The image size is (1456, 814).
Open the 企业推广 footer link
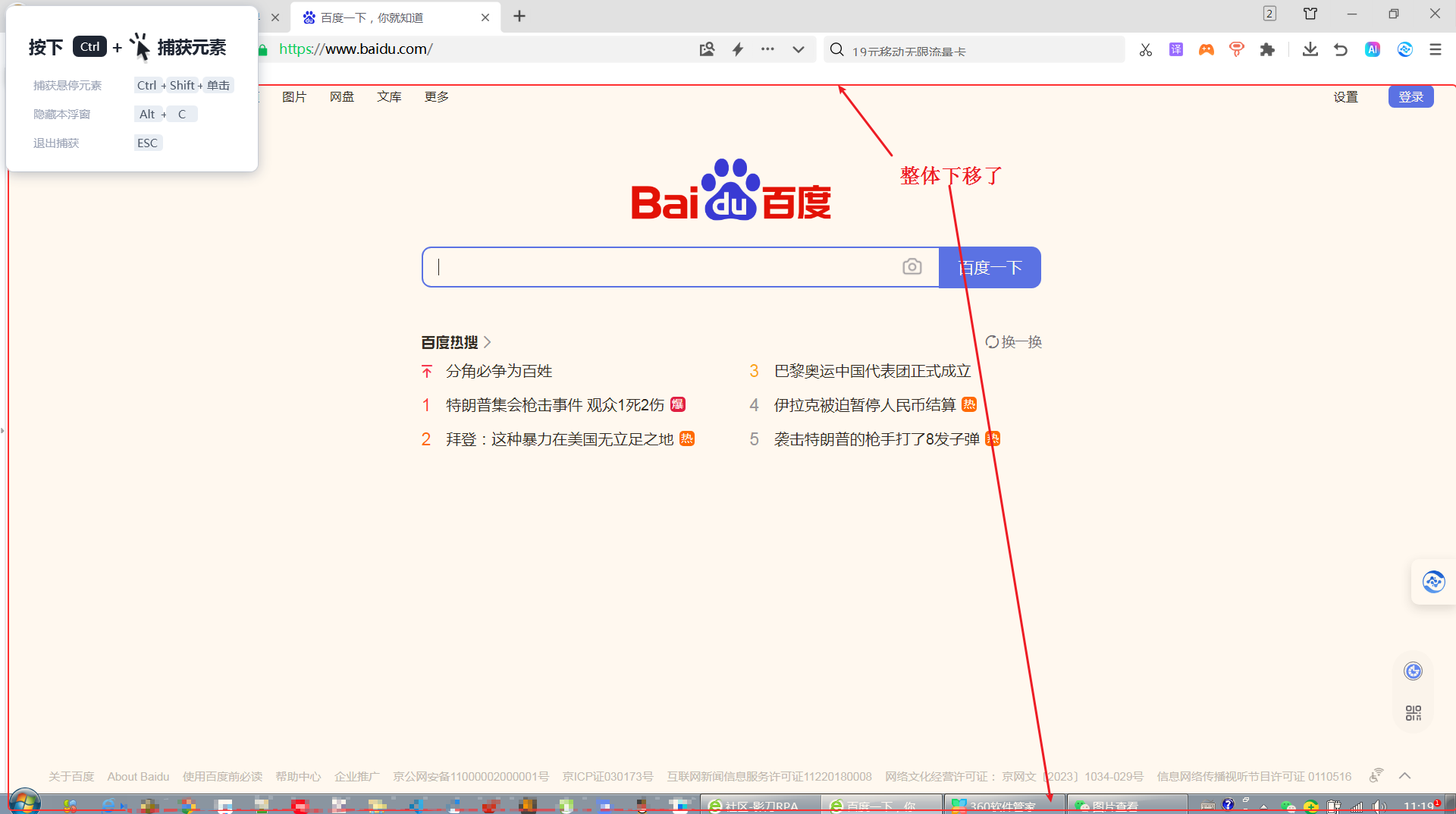click(357, 777)
